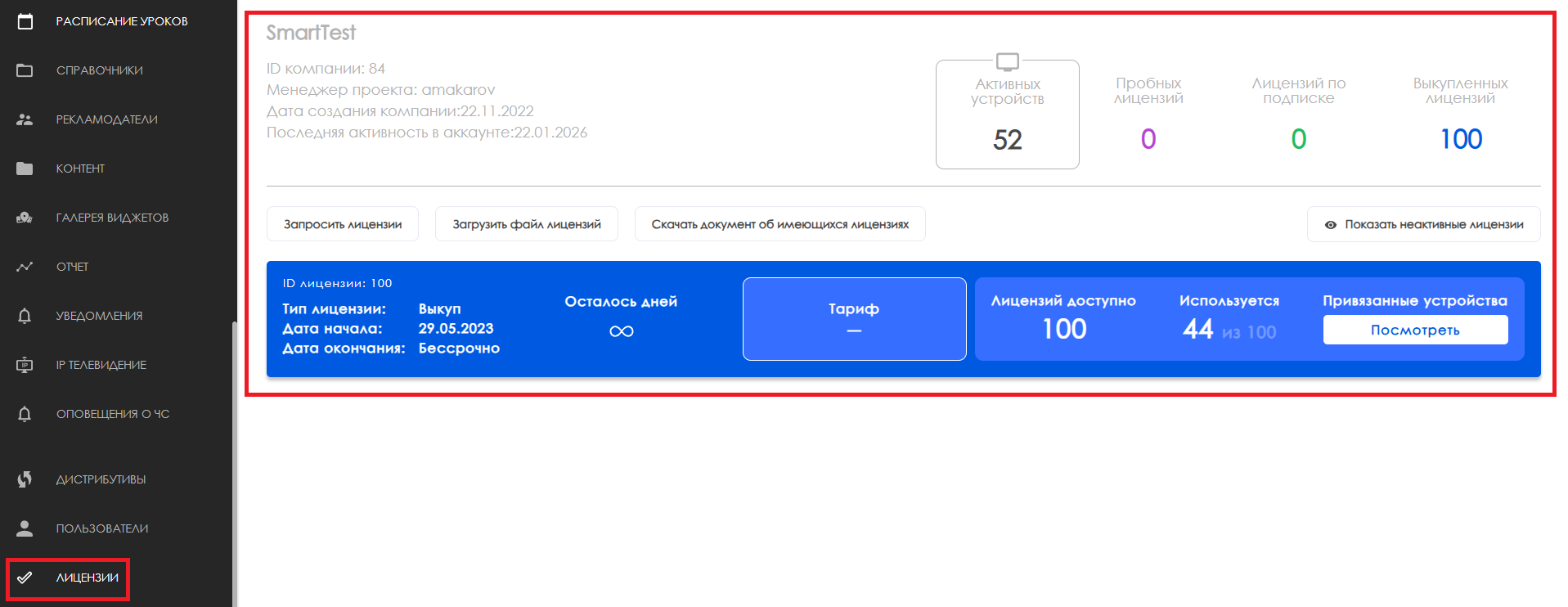Click the Лицензий по подписке count 0
The width and height of the screenshot is (1568, 607).
click(1299, 139)
